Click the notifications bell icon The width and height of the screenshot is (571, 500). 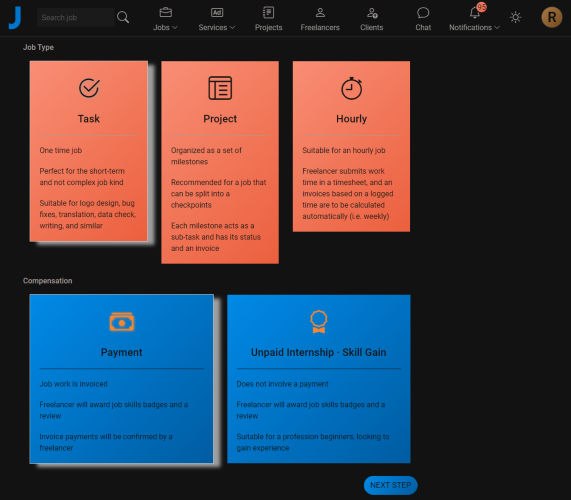[474, 13]
